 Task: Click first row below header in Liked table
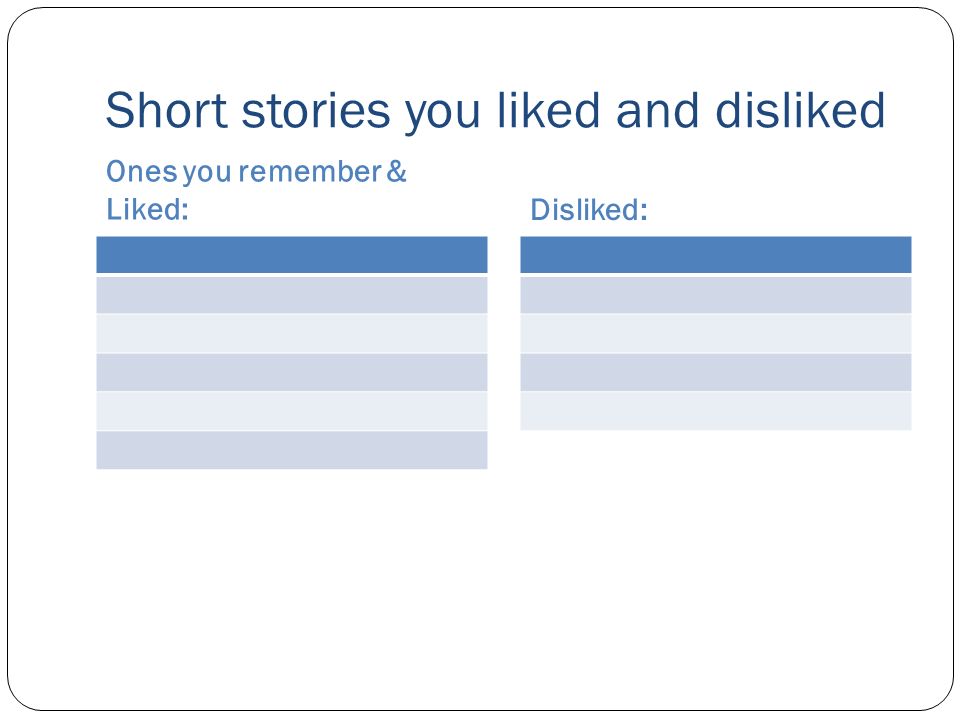(292, 295)
